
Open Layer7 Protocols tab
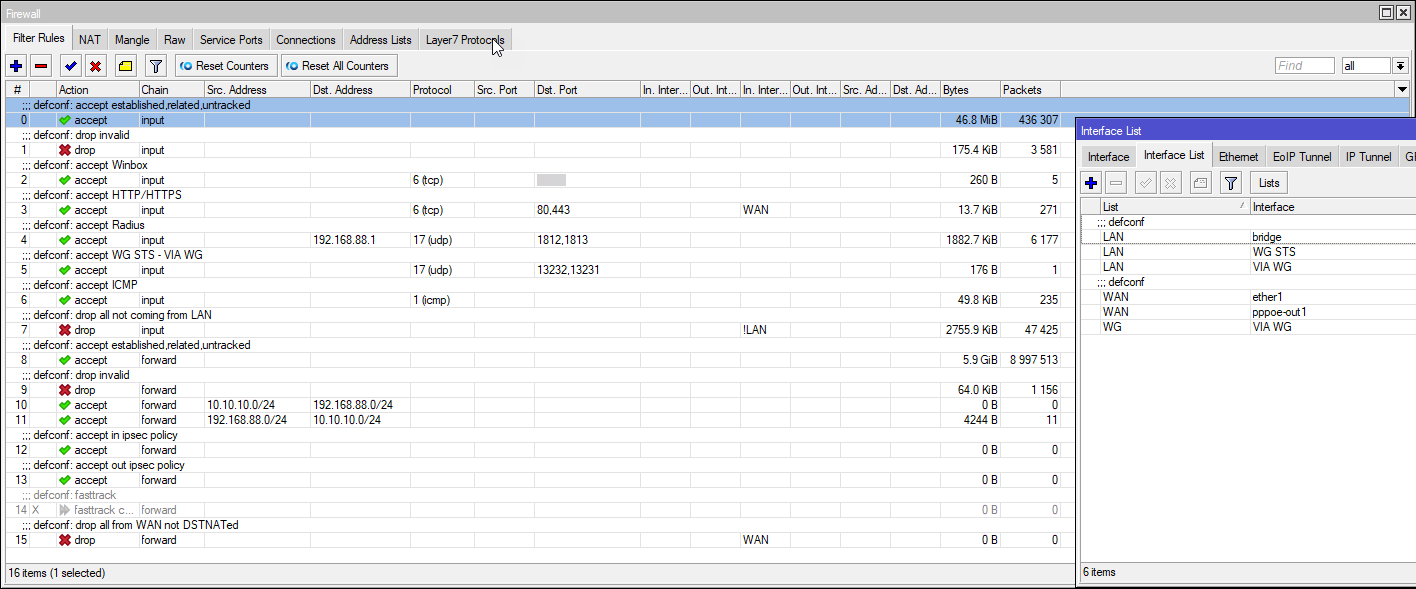point(465,40)
